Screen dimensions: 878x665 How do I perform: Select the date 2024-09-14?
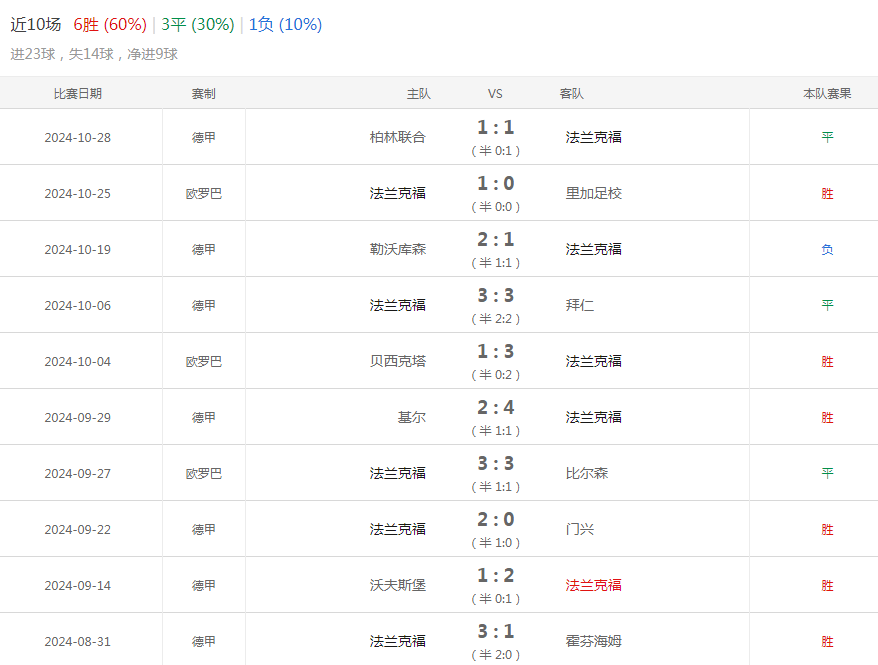point(78,586)
